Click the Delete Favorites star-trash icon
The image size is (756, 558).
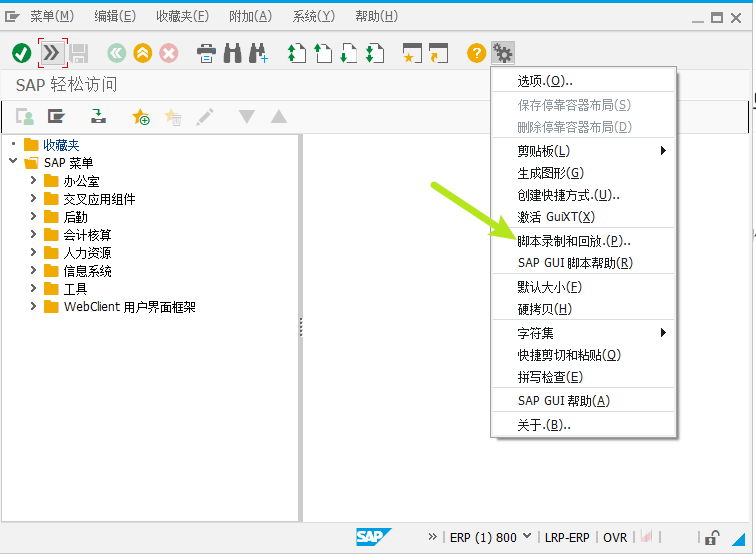pyautogui.click(x=173, y=117)
